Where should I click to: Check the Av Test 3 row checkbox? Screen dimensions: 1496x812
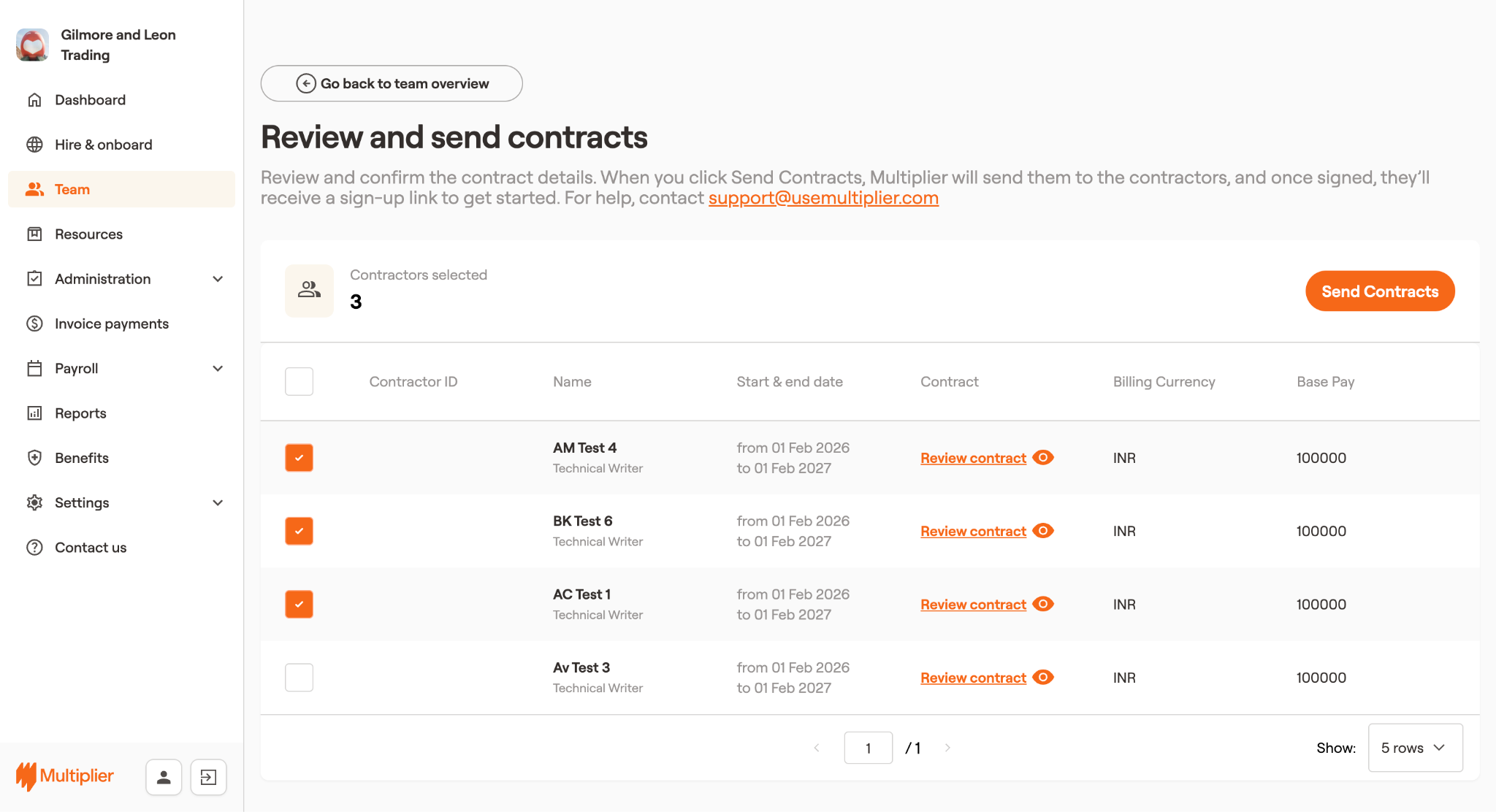(x=299, y=678)
